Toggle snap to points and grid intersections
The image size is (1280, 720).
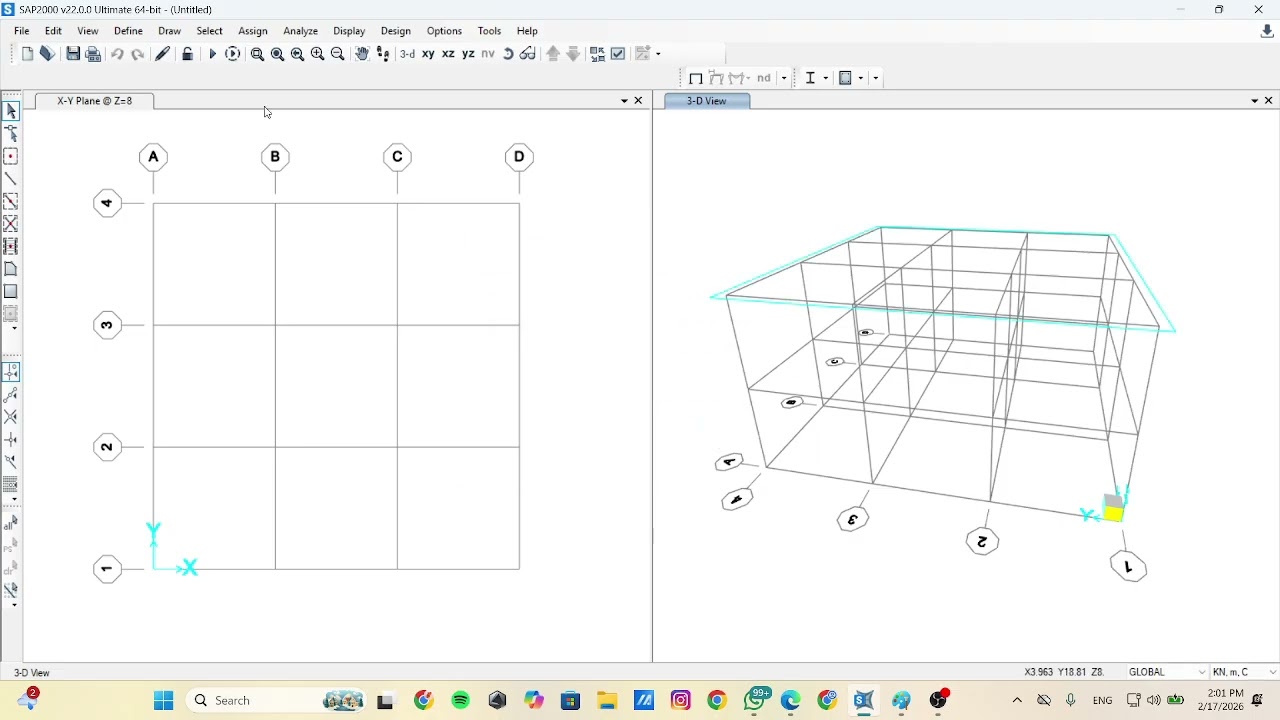[11, 372]
